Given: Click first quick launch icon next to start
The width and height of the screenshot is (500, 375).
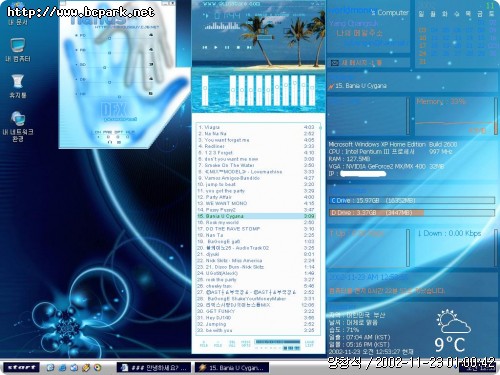Looking at the screenshot, I should pyautogui.click(x=50, y=368).
